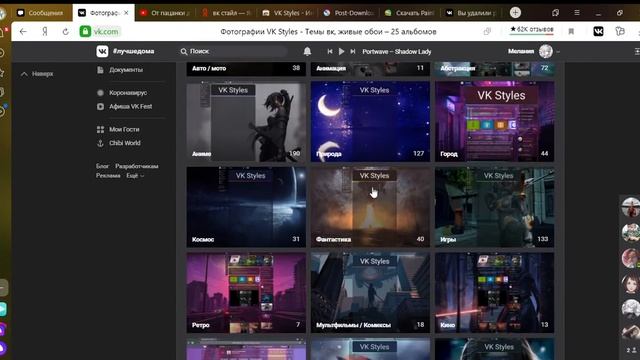Viewport: 640px width, 360px height.
Task: Open the 'Мультфильмы / Комиксы' album
Action: (370, 293)
